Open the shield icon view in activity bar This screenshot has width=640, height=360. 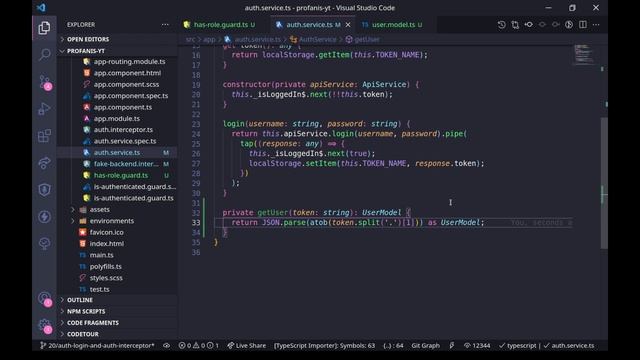pos(44,190)
